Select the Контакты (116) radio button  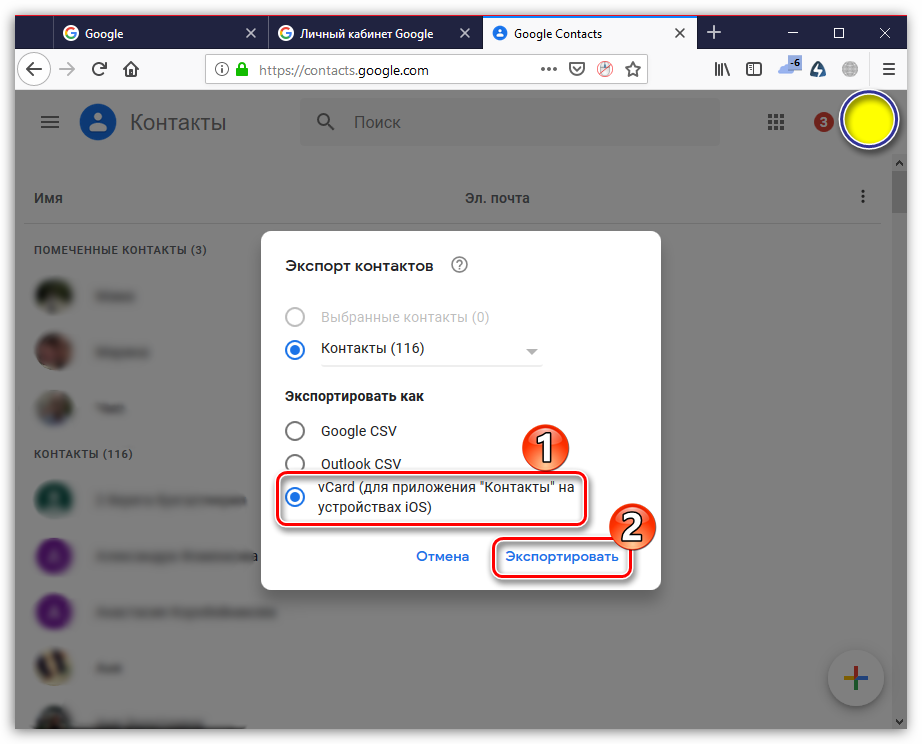tap(295, 350)
